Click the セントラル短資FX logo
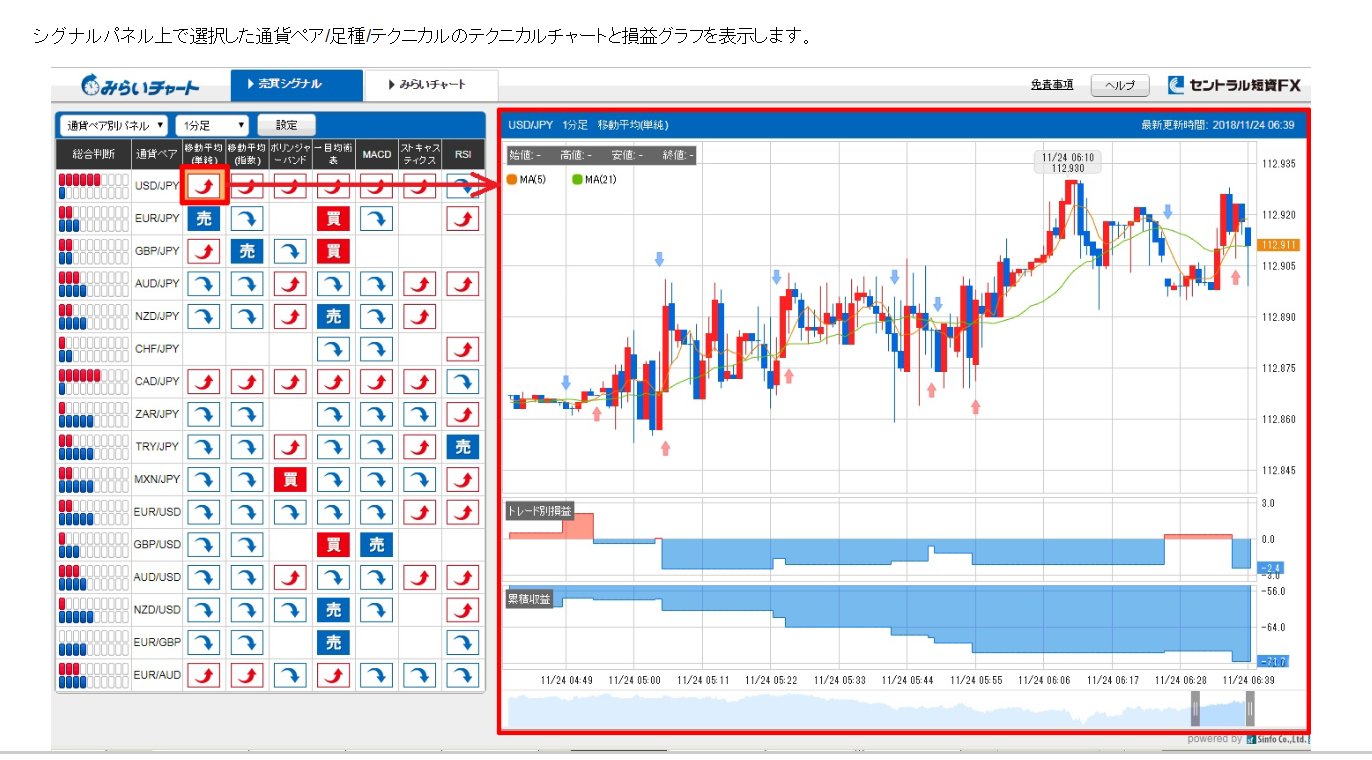Screen dimensions: 1372x760 point(1234,85)
